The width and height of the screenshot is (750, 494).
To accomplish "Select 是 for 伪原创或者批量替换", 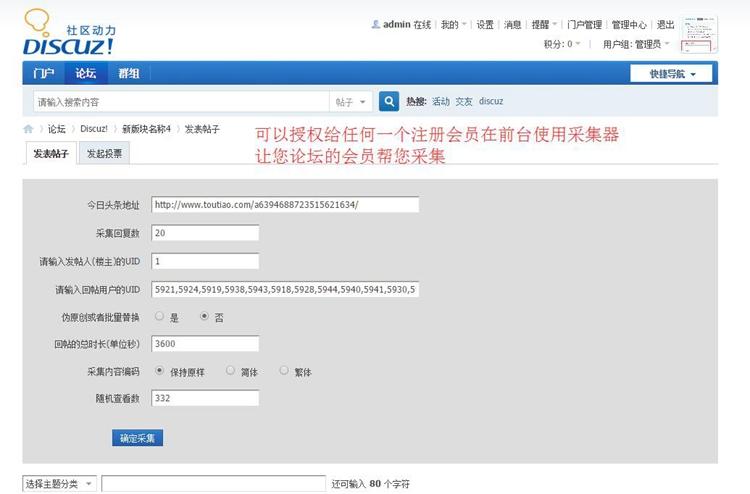I will pyautogui.click(x=159, y=316).
